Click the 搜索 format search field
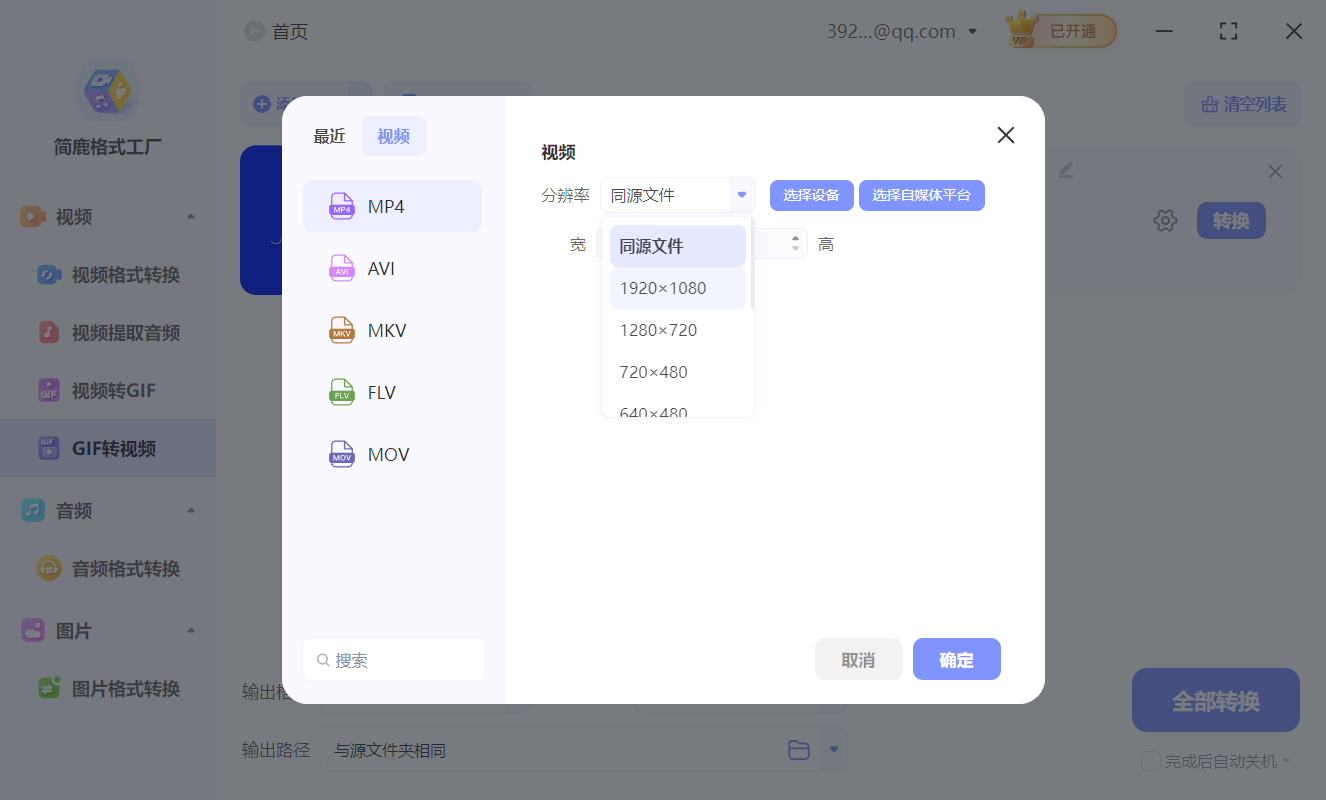Screen dimensions: 1326x800 pos(394,660)
